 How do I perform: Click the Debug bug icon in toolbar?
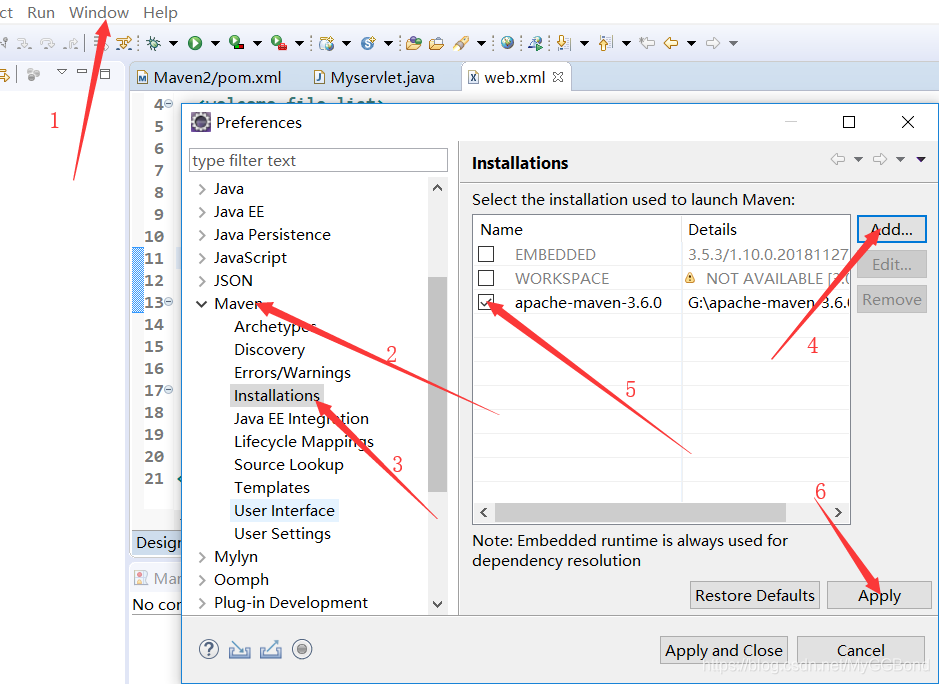(154, 43)
